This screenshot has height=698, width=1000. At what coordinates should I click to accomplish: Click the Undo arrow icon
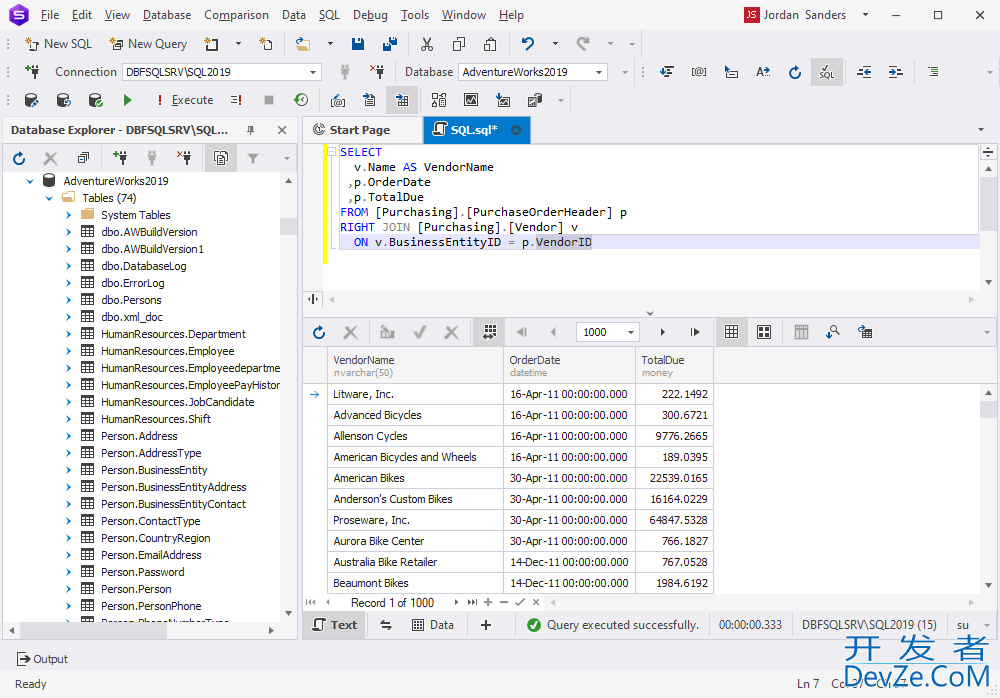527,44
